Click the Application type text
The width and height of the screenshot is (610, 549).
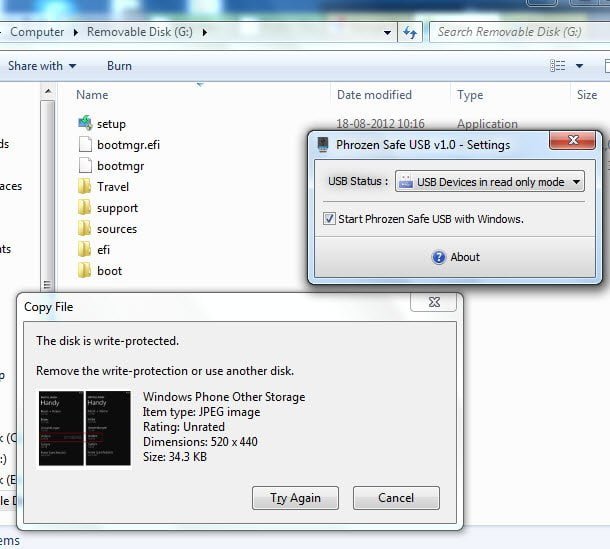487,124
